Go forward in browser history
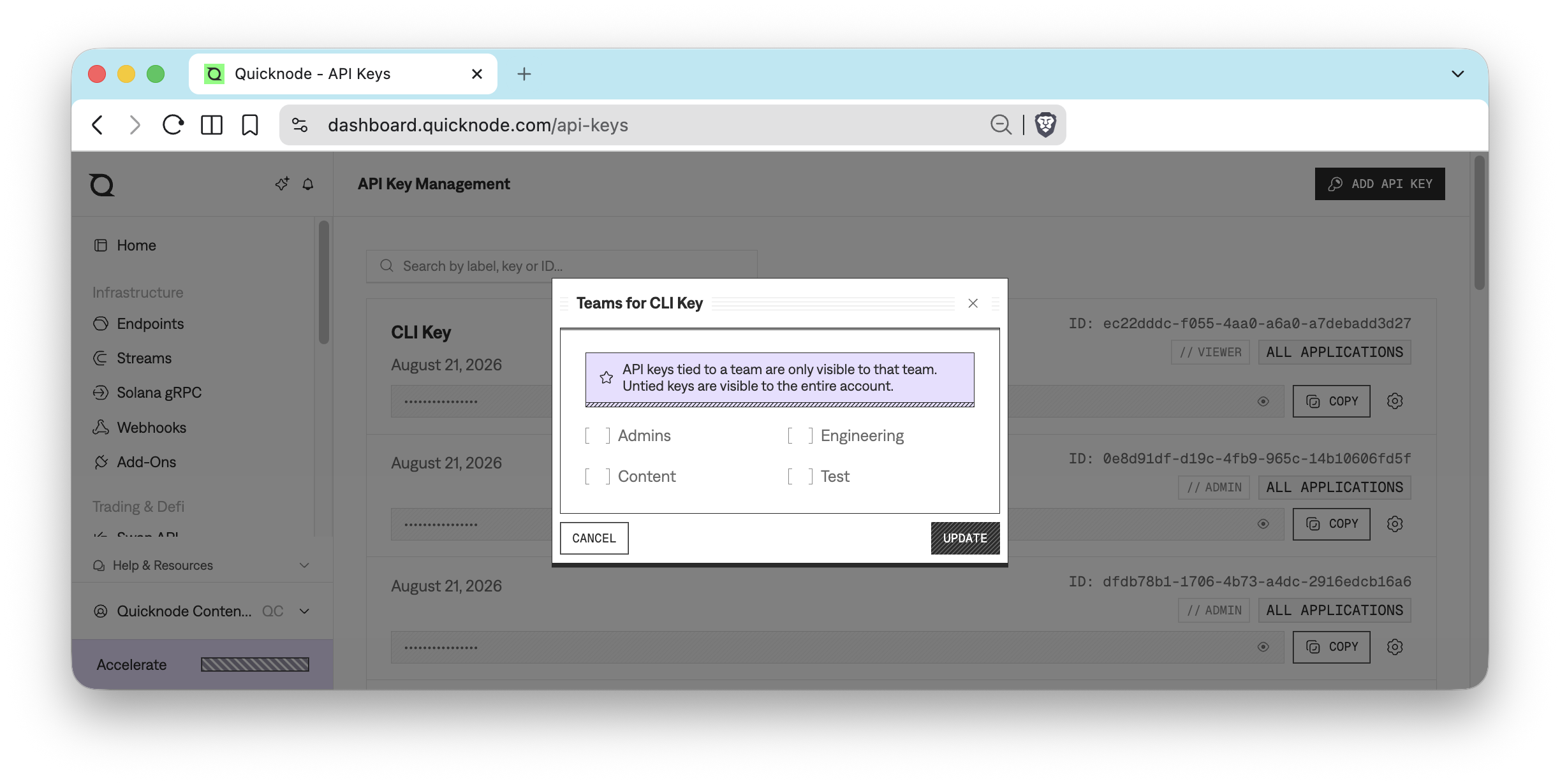The height and width of the screenshot is (784, 1560). (x=135, y=125)
